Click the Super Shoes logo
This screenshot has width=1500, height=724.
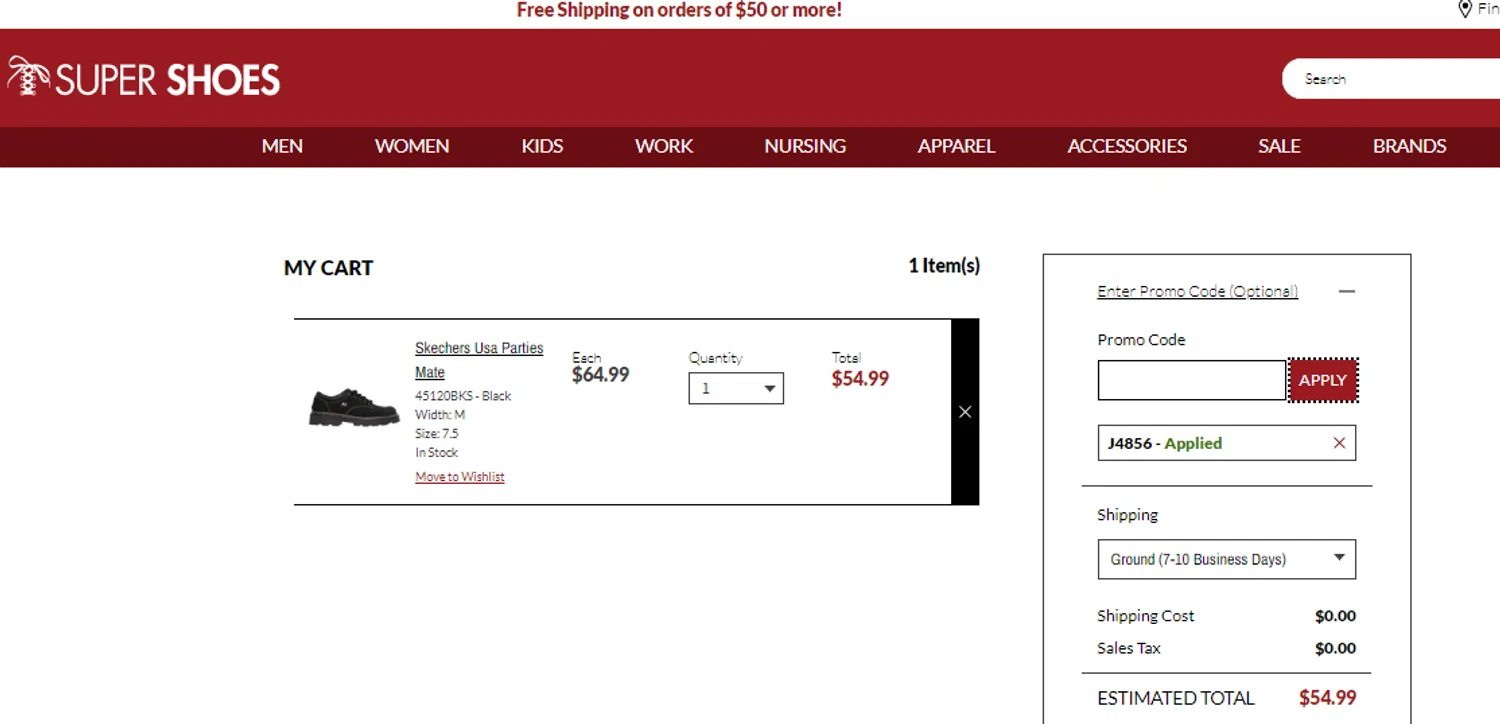[x=144, y=78]
